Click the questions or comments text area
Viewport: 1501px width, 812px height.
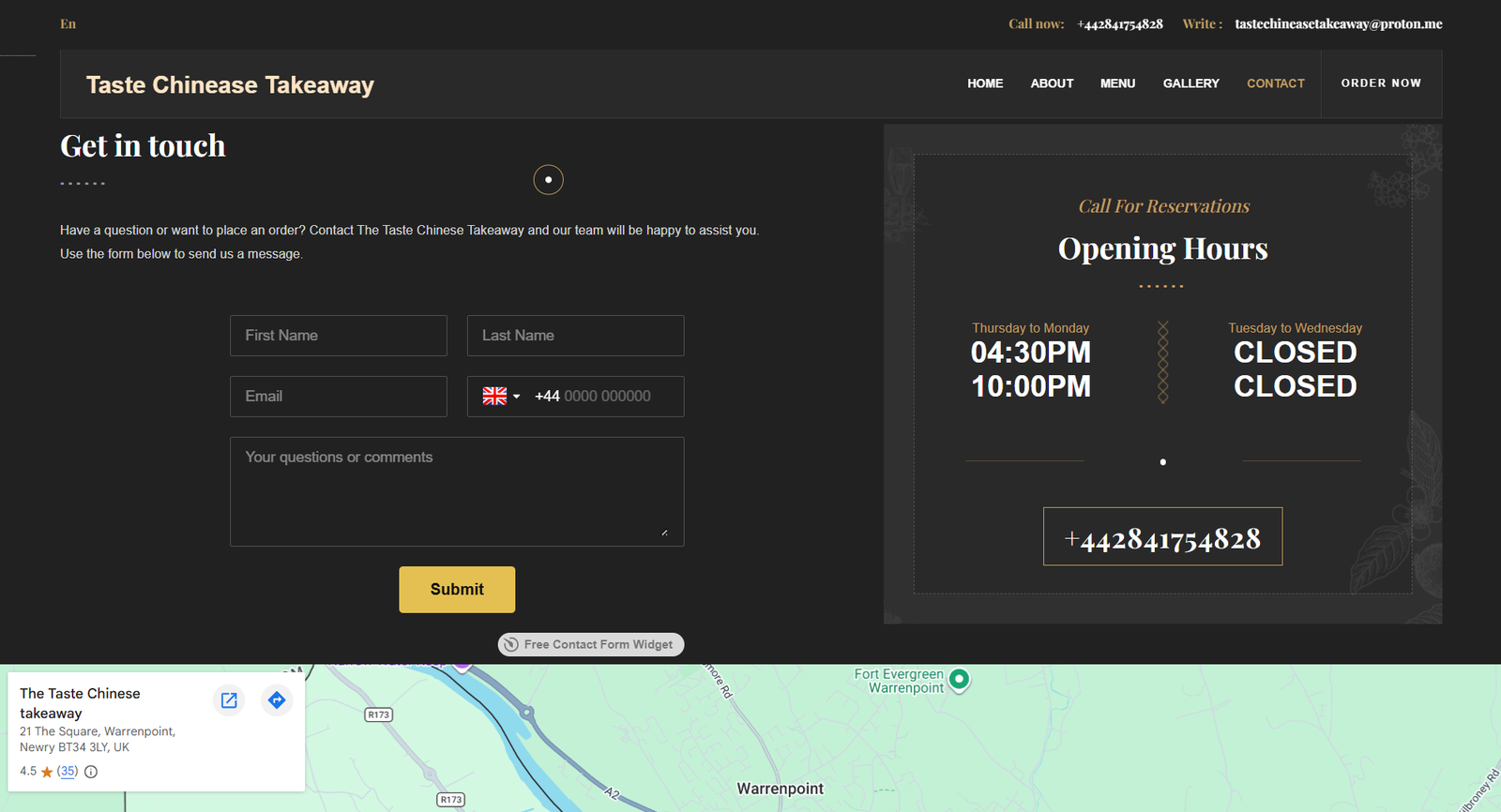[457, 491]
